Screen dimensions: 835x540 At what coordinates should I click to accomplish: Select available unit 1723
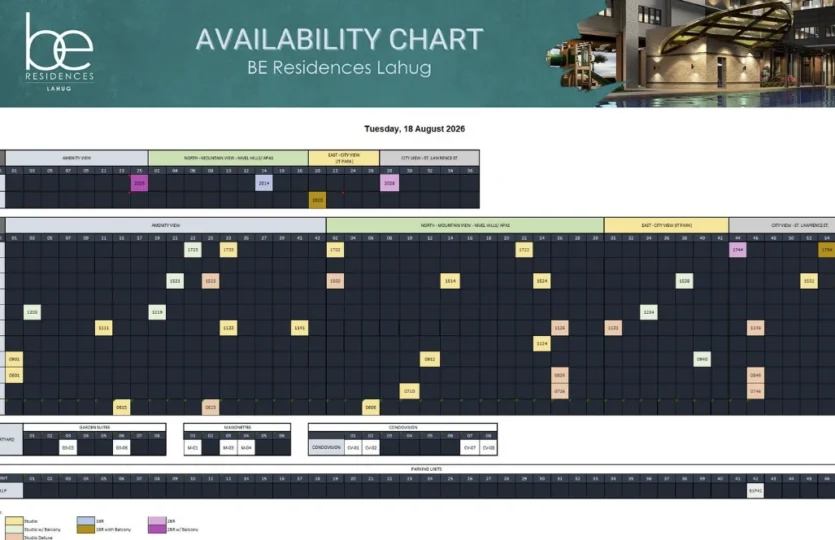click(x=193, y=250)
